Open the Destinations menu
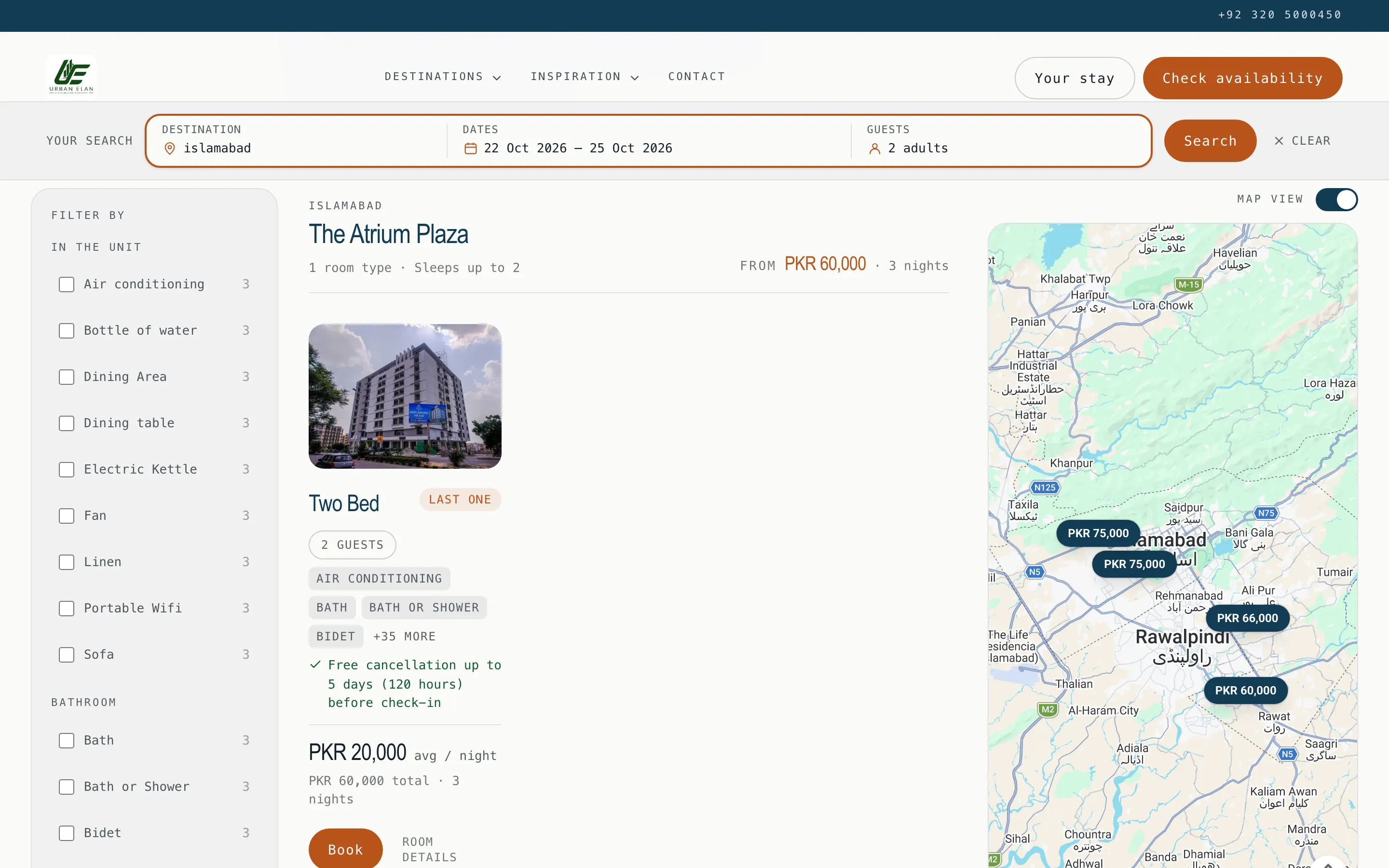1389x868 pixels. pyautogui.click(x=443, y=77)
